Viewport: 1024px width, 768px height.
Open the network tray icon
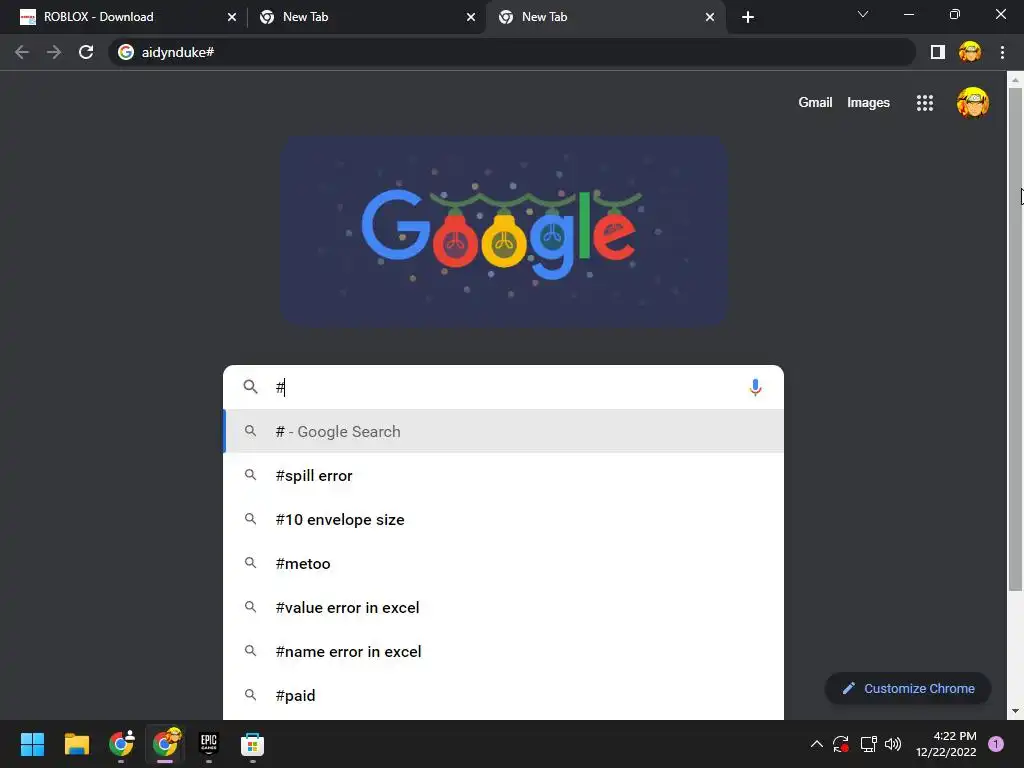868,744
